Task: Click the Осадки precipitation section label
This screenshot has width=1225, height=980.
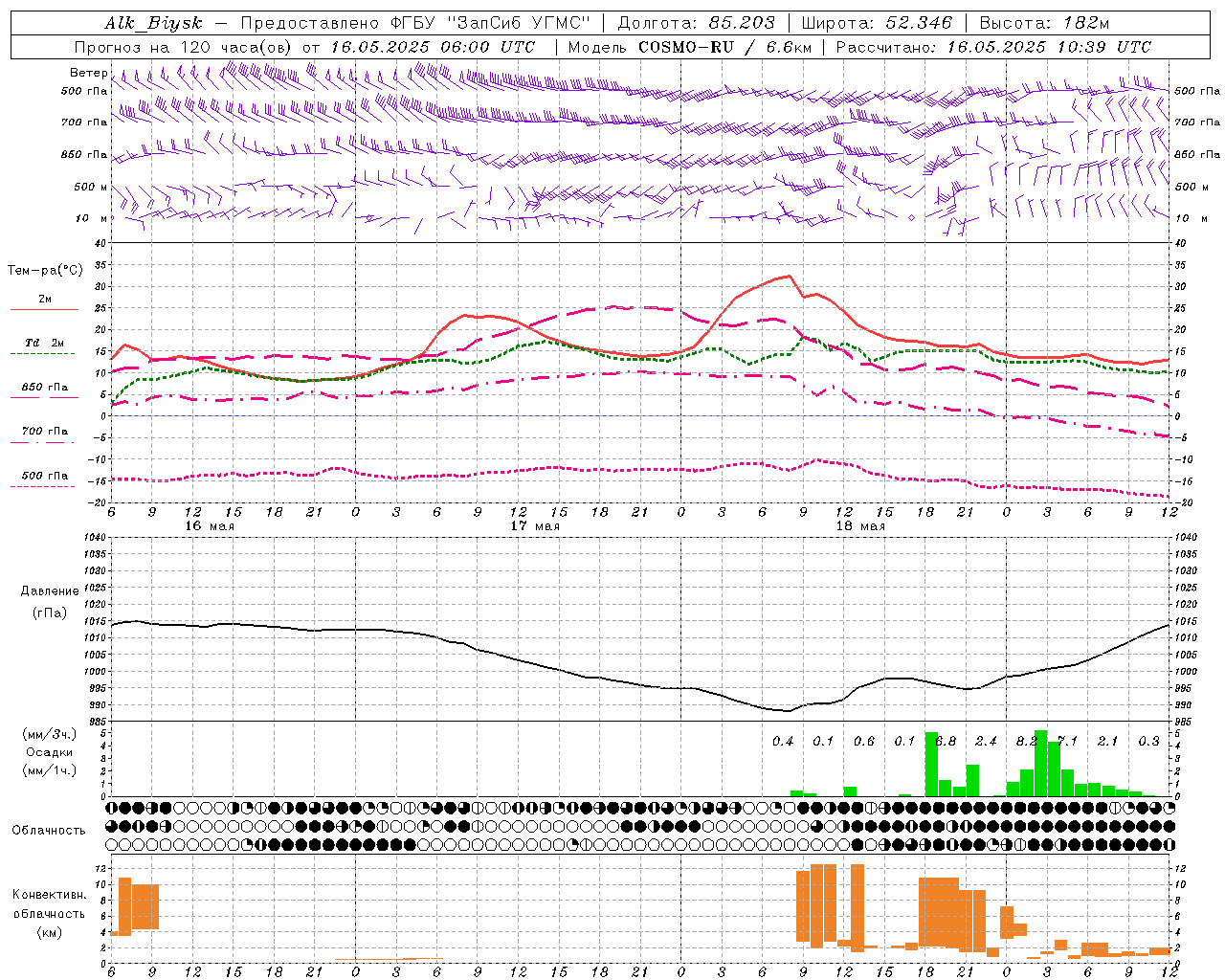Action: point(50,752)
